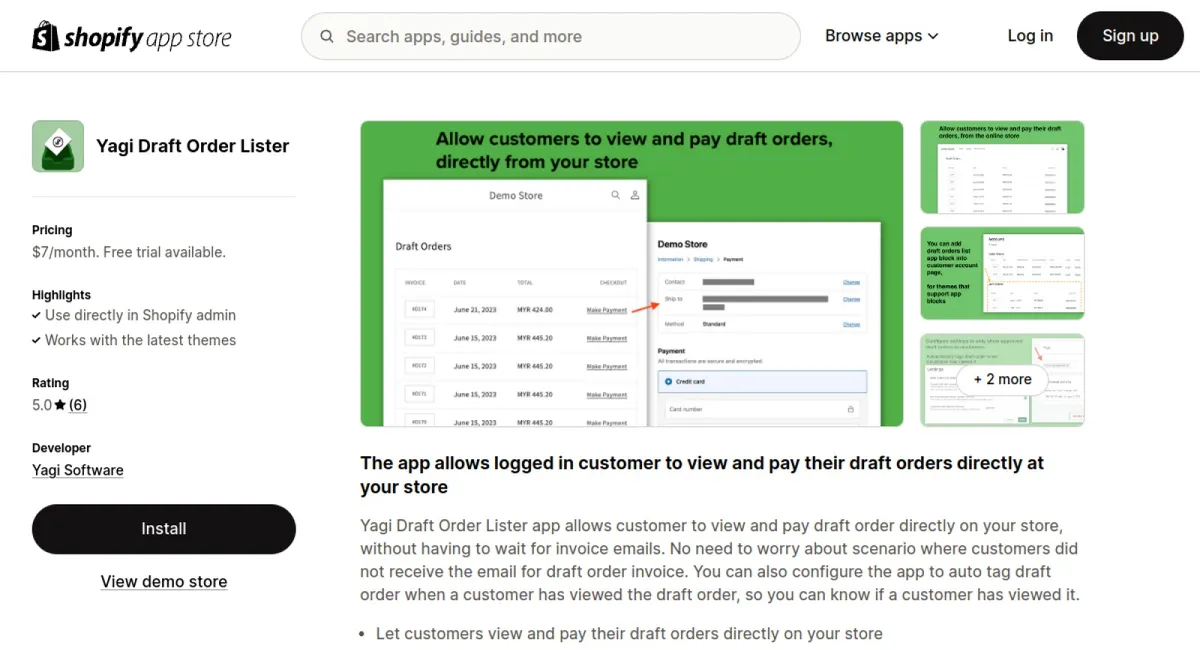Click the Yagi Draft Order Lister title
This screenshot has width=1200, height=650.
(x=193, y=146)
